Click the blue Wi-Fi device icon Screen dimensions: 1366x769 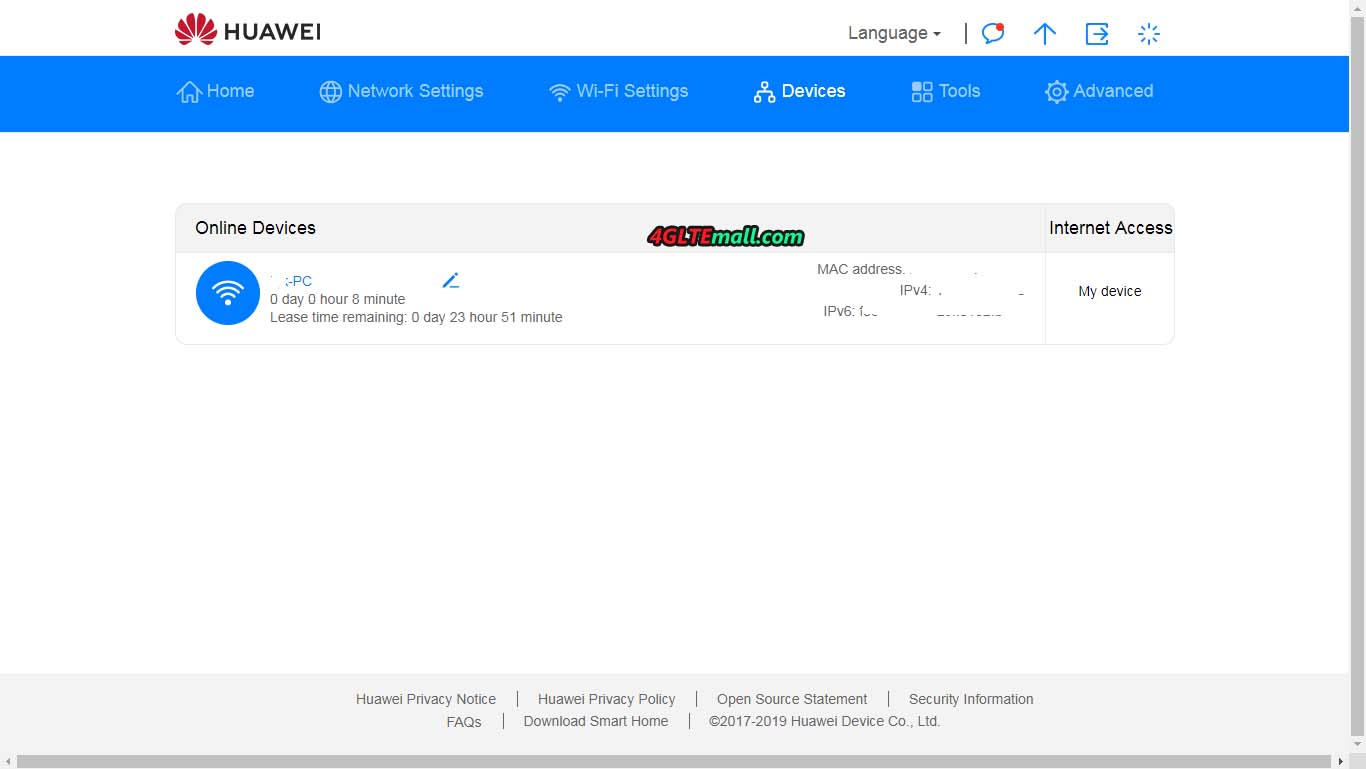click(228, 293)
